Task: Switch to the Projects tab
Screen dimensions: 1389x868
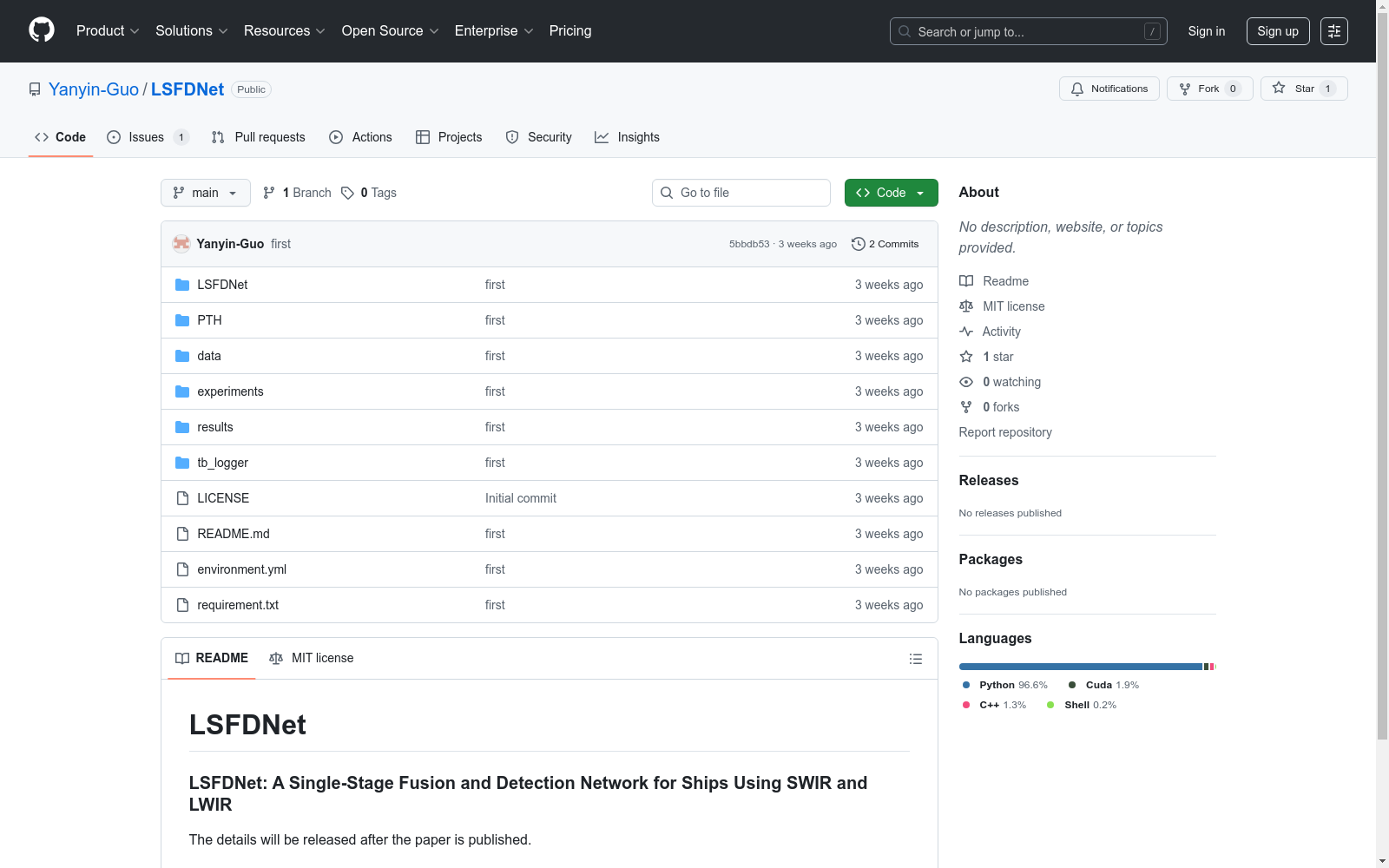Action: tap(449, 137)
